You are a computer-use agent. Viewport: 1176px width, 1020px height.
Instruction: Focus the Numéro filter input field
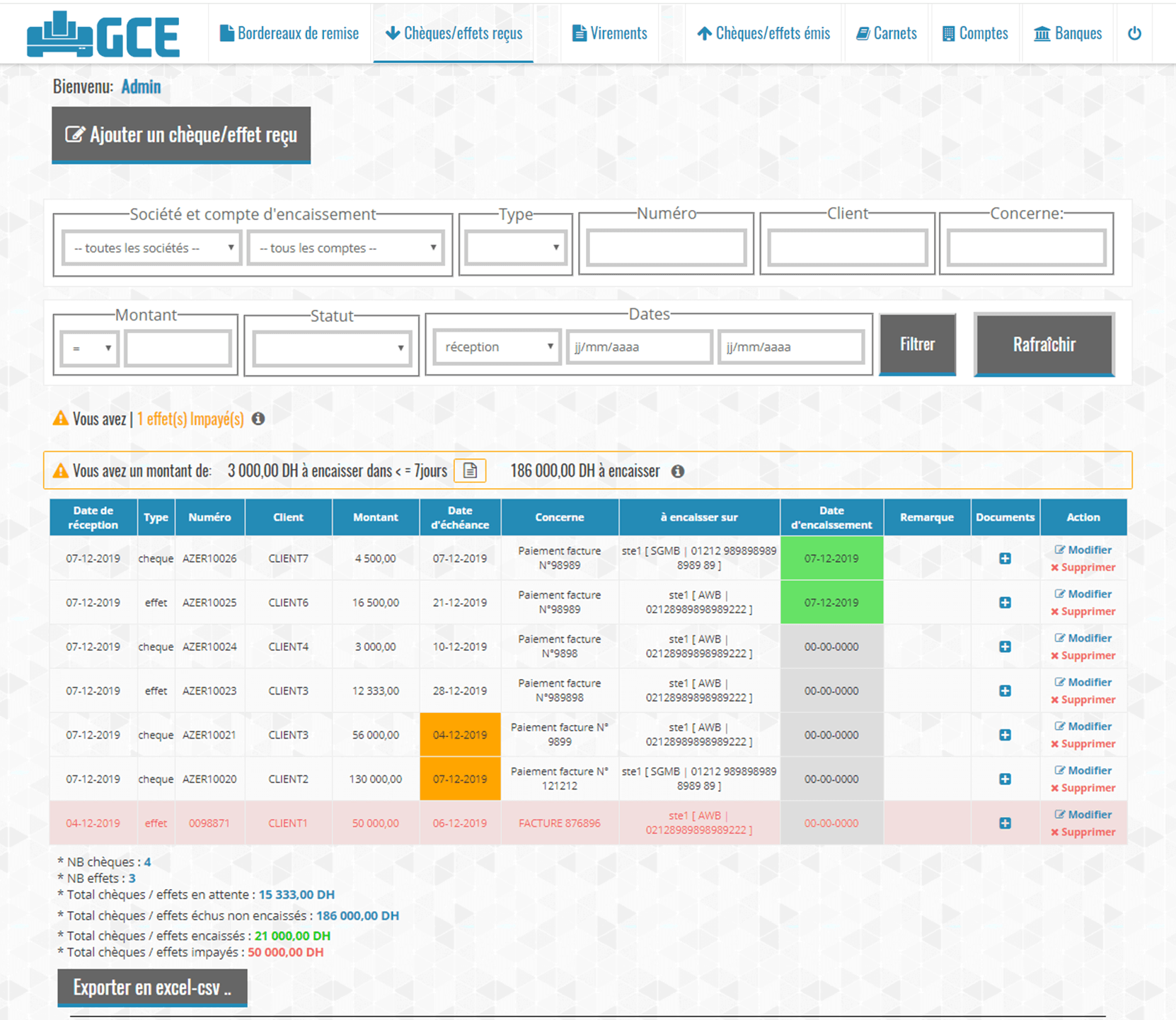pyautogui.click(x=666, y=248)
